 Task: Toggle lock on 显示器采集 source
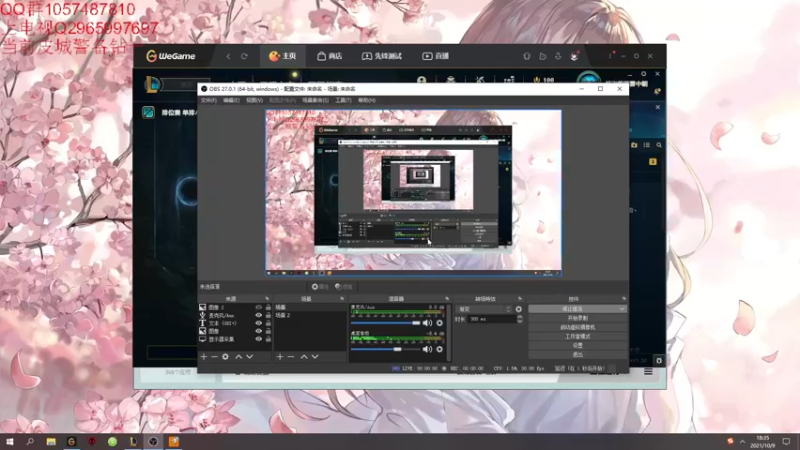pyautogui.click(x=268, y=339)
